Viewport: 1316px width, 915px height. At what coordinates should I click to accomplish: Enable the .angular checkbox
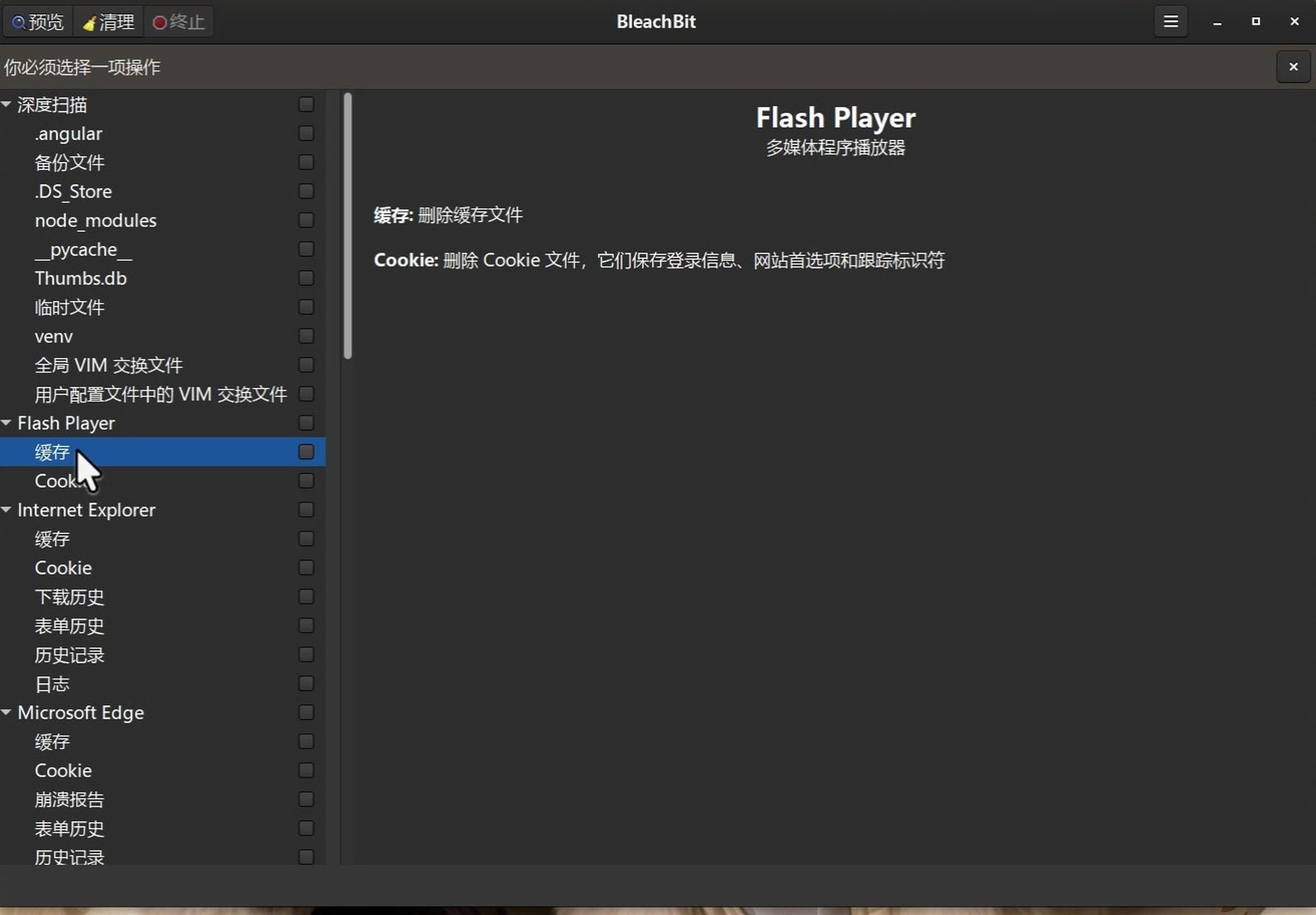click(x=306, y=133)
